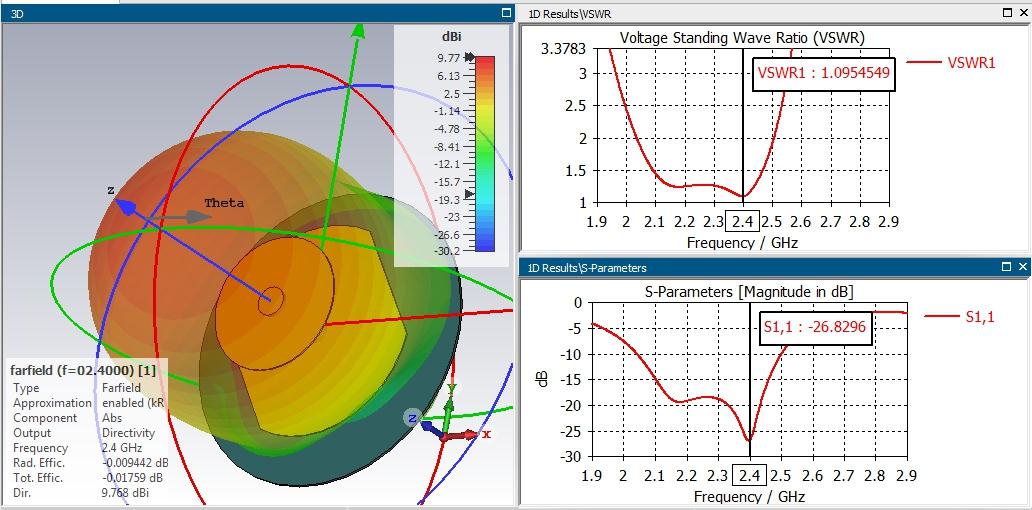
Task: Click the dB axis label of S-Parameters plot
Action: click(x=543, y=378)
